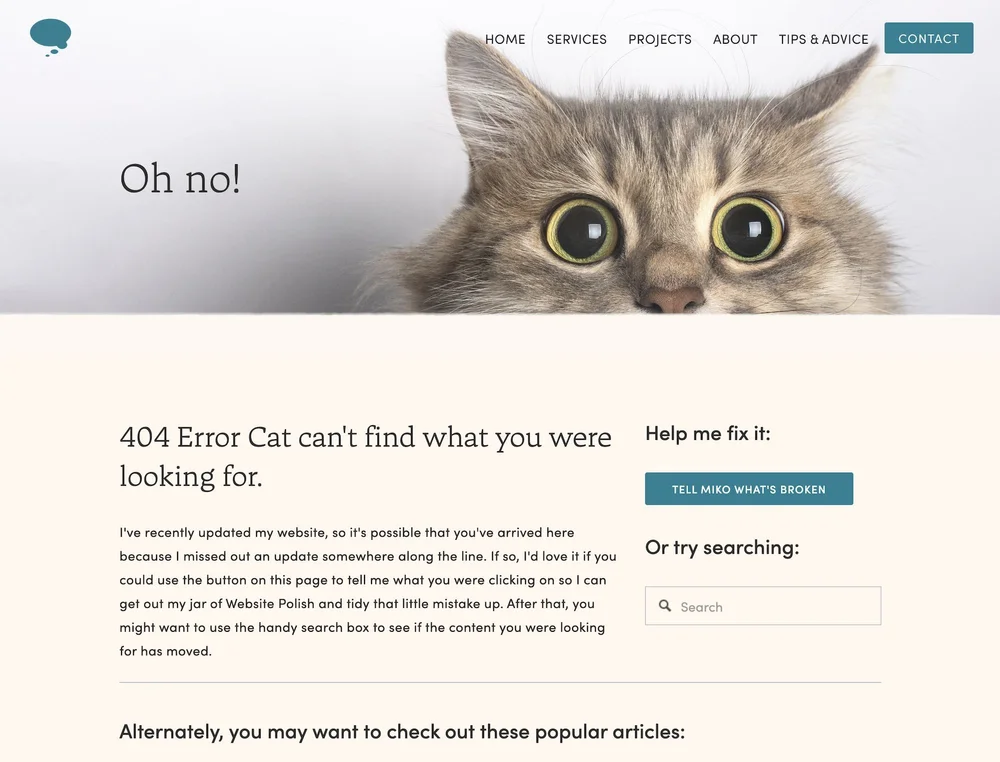Click Tell Miko What's Broken button

coord(749,489)
